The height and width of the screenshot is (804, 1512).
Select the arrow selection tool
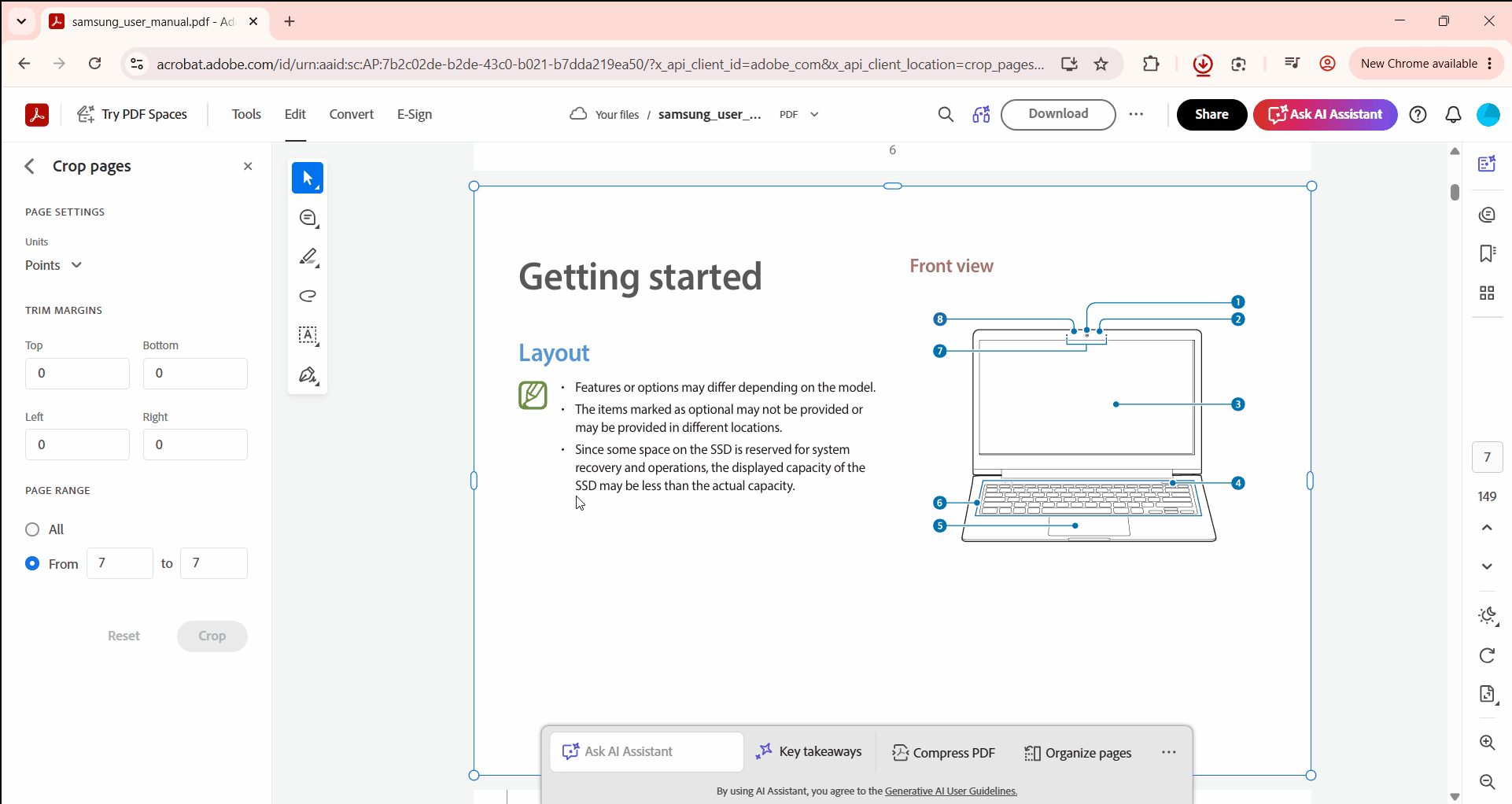308,178
